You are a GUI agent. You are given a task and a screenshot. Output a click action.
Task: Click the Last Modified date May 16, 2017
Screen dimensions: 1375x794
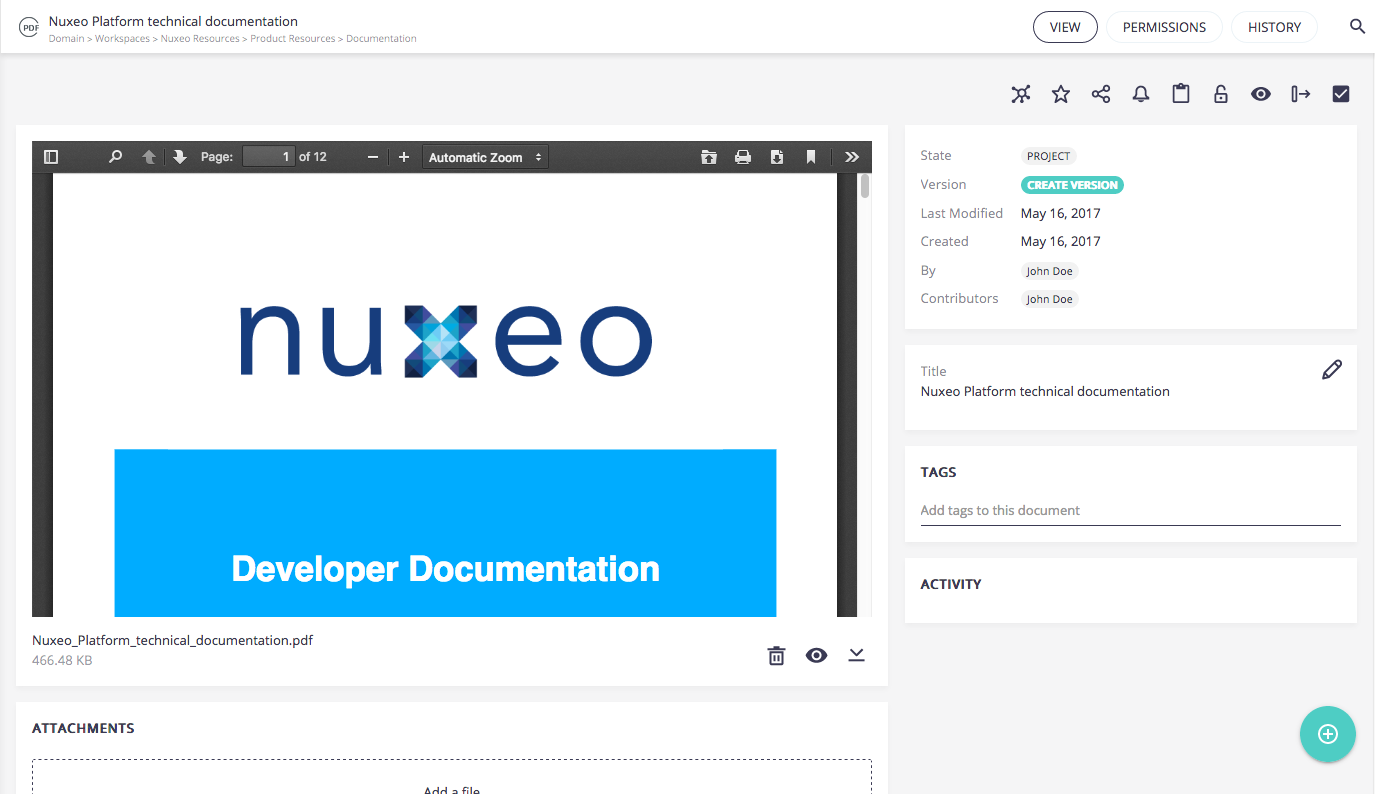(x=1060, y=213)
